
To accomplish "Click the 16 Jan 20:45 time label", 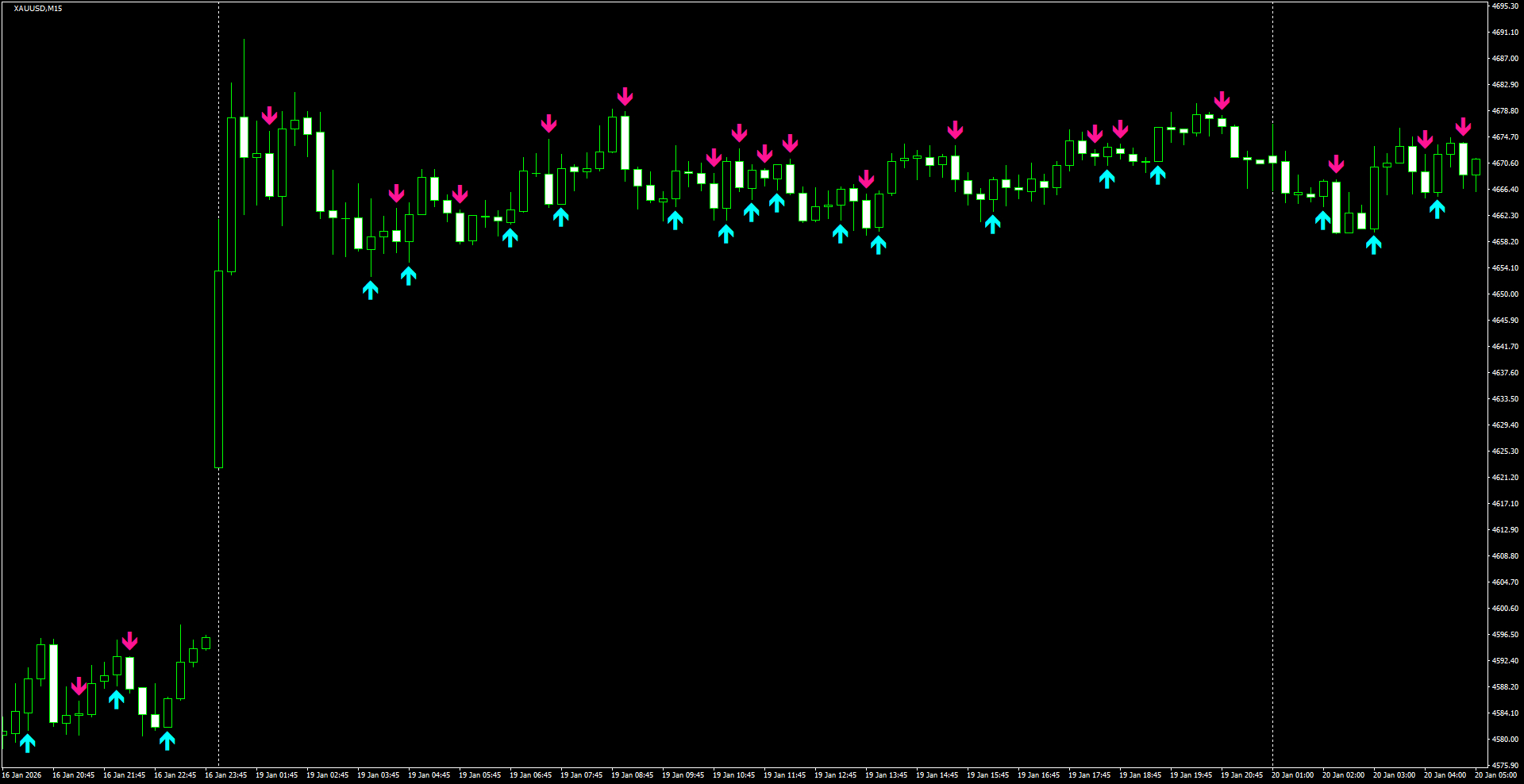I will click(x=73, y=775).
